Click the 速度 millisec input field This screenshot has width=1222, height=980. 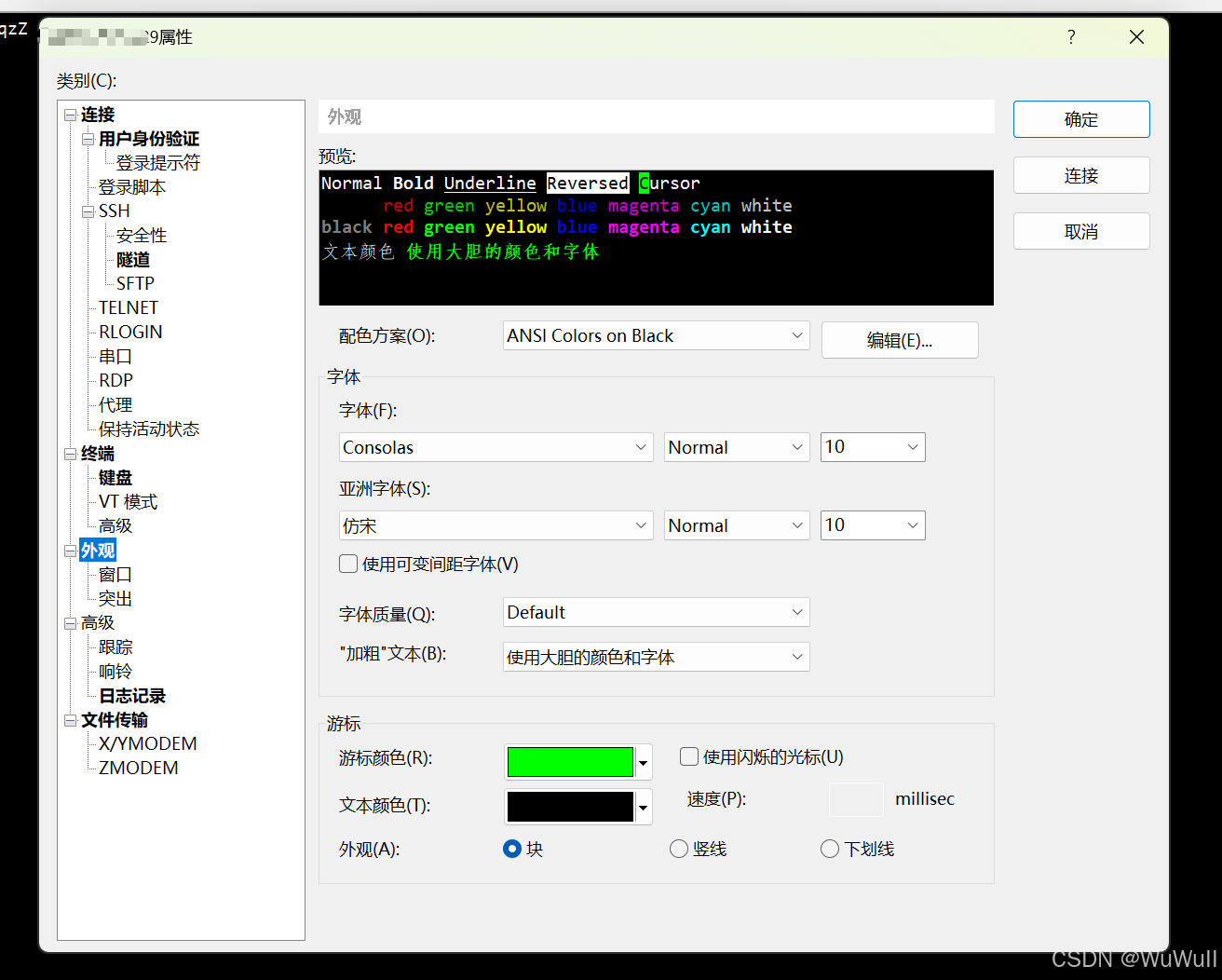click(x=856, y=799)
